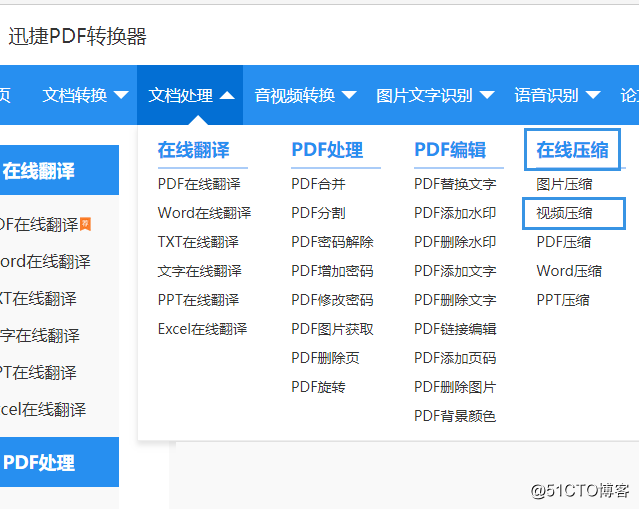Click the PDF编辑 column heading
Viewport: 639px width, 509px height.
(x=450, y=150)
